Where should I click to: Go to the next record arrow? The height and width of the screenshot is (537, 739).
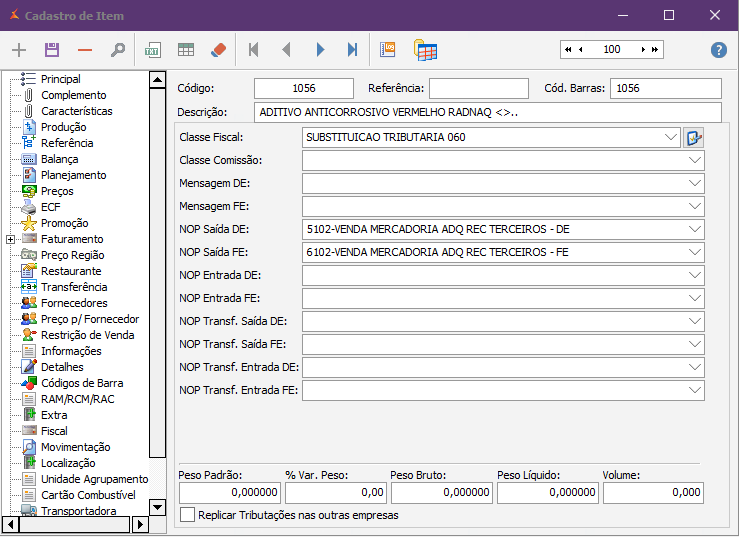click(320, 50)
